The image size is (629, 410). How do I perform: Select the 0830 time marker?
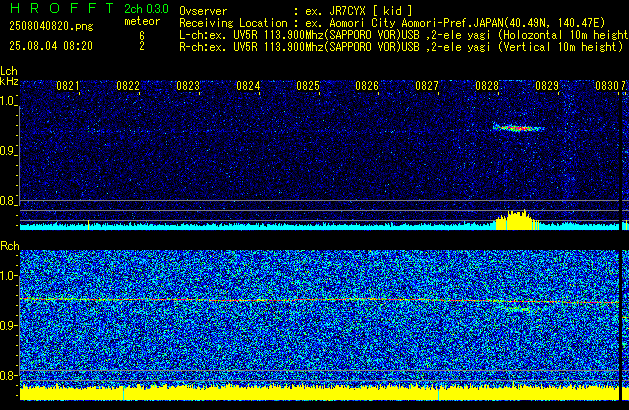coord(607,86)
